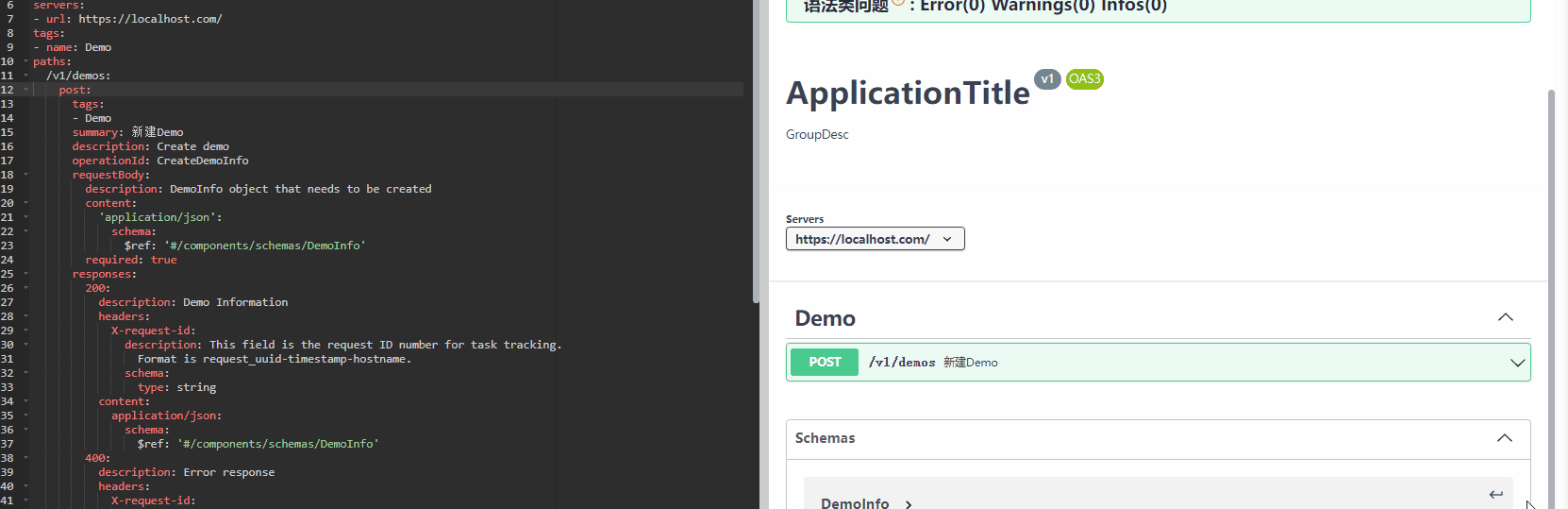Click the v1 version badge
This screenshot has height=509, width=1568.
click(x=1047, y=79)
